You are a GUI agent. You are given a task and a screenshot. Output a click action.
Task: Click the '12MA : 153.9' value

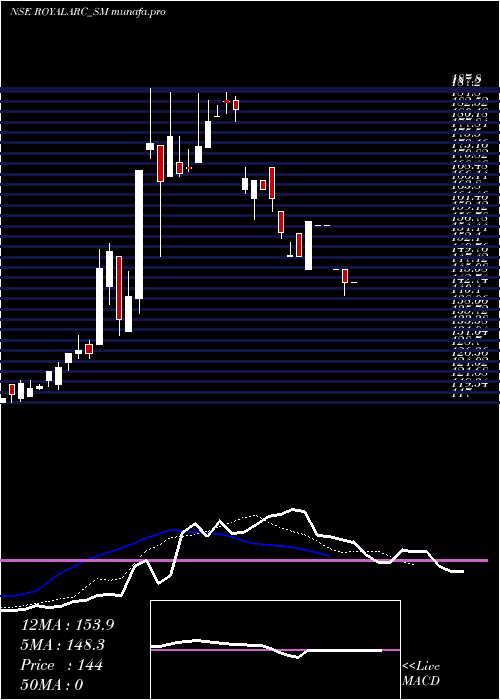pyautogui.click(x=67, y=625)
